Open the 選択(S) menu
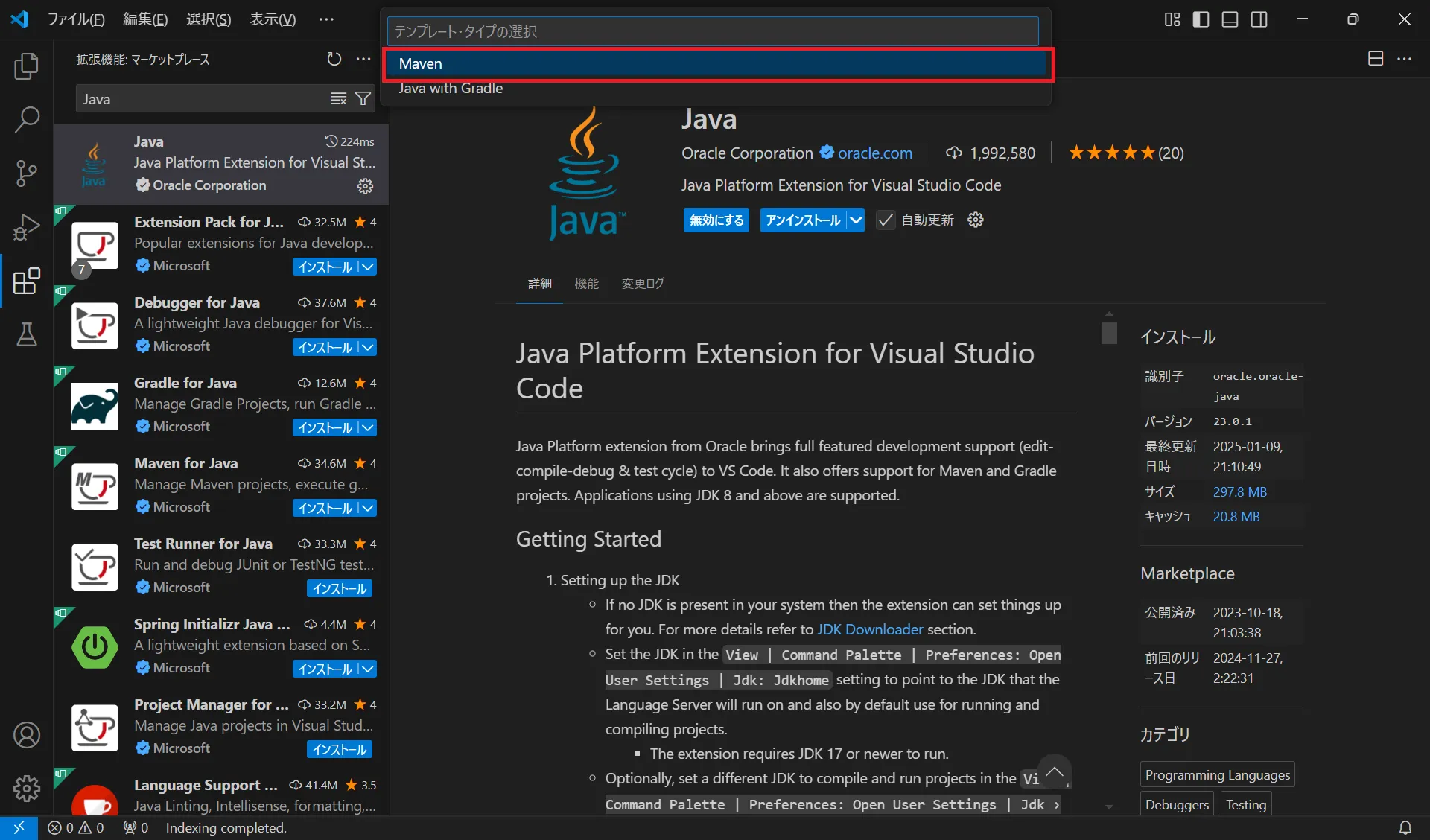 point(209,19)
